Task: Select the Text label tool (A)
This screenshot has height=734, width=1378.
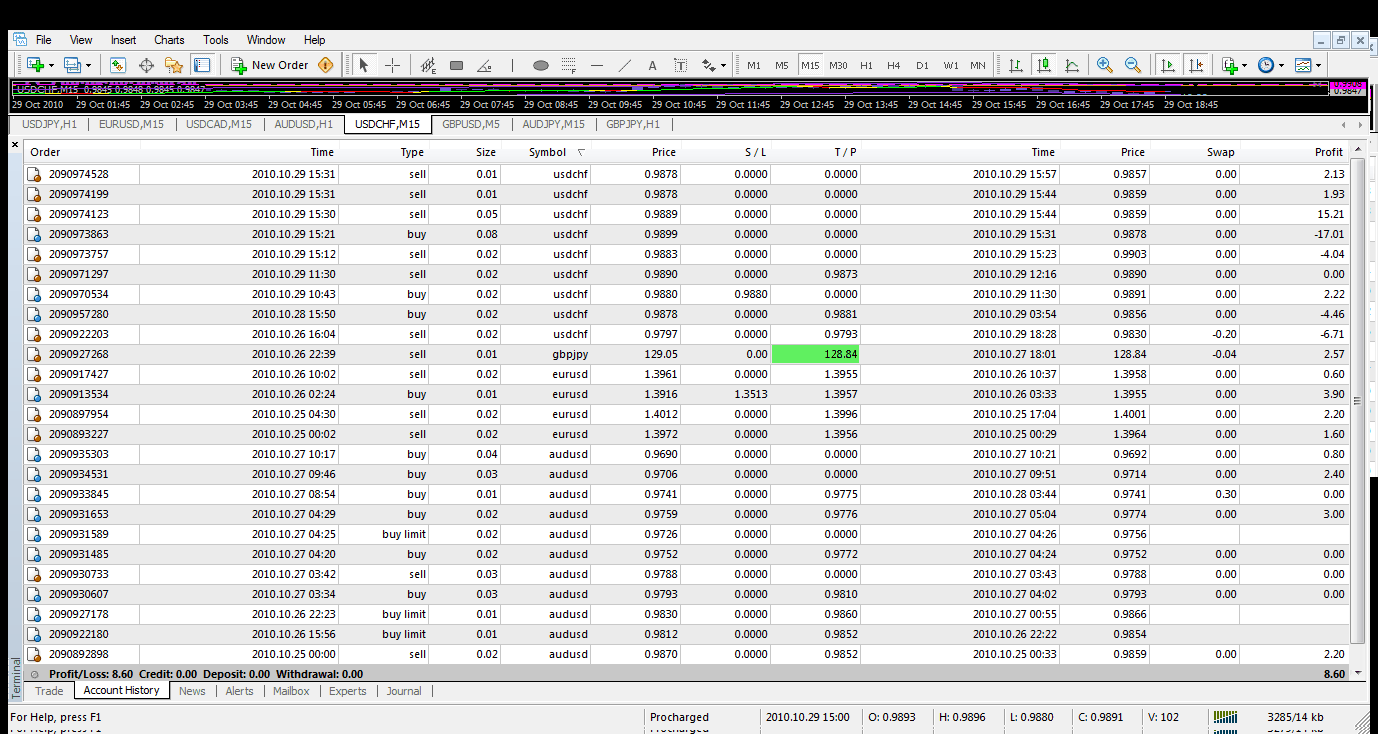Action: click(652, 66)
